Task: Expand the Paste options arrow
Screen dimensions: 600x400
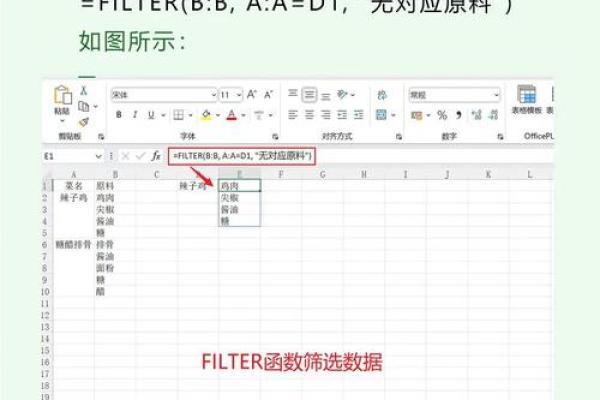Action: 62,121
